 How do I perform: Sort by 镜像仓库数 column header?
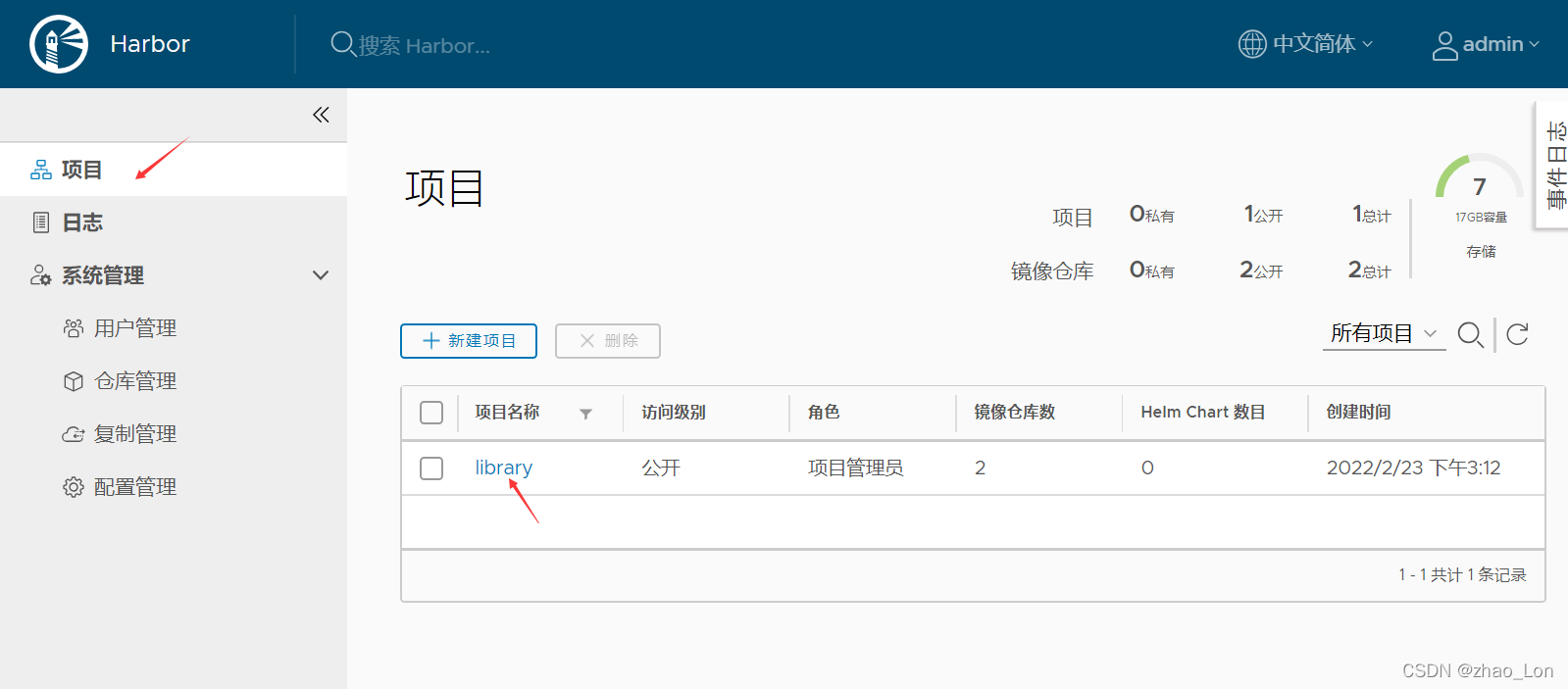(x=1014, y=413)
